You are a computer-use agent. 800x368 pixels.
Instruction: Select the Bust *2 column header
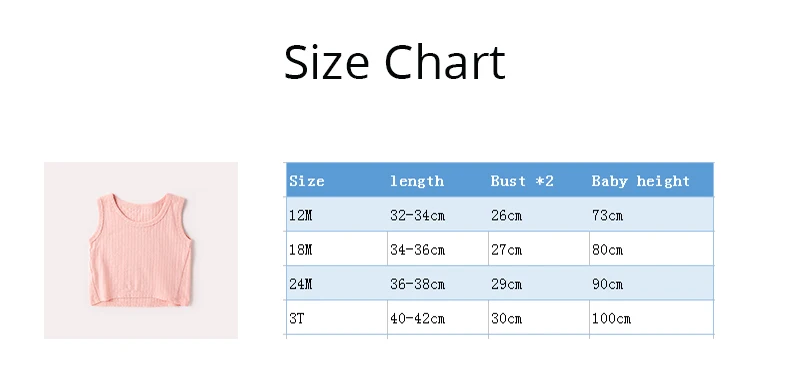(539, 180)
